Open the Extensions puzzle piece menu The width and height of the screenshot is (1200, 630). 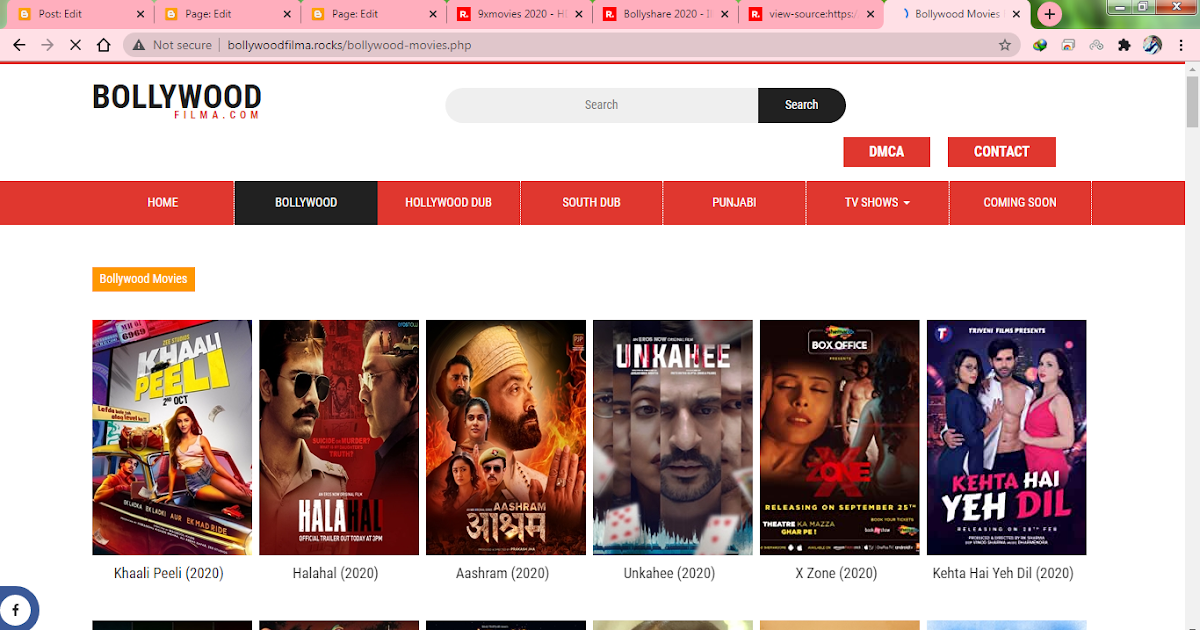click(x=1124, y=45)
